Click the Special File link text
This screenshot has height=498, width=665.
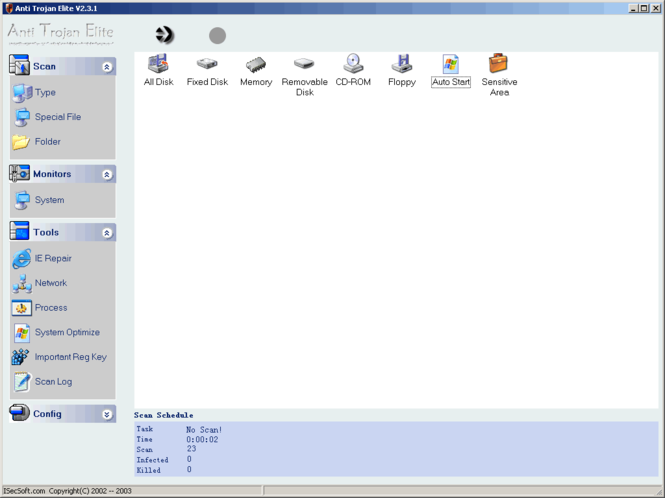[x=58, y=117]
